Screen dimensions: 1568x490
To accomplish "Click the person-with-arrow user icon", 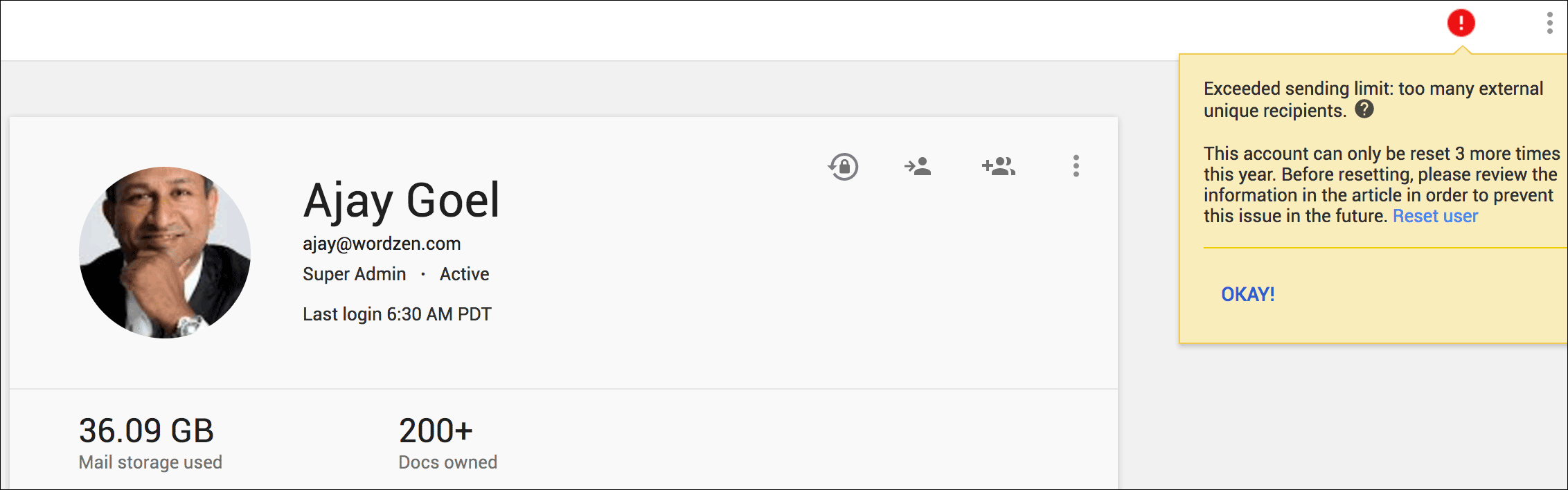I will tap(918, 166).
